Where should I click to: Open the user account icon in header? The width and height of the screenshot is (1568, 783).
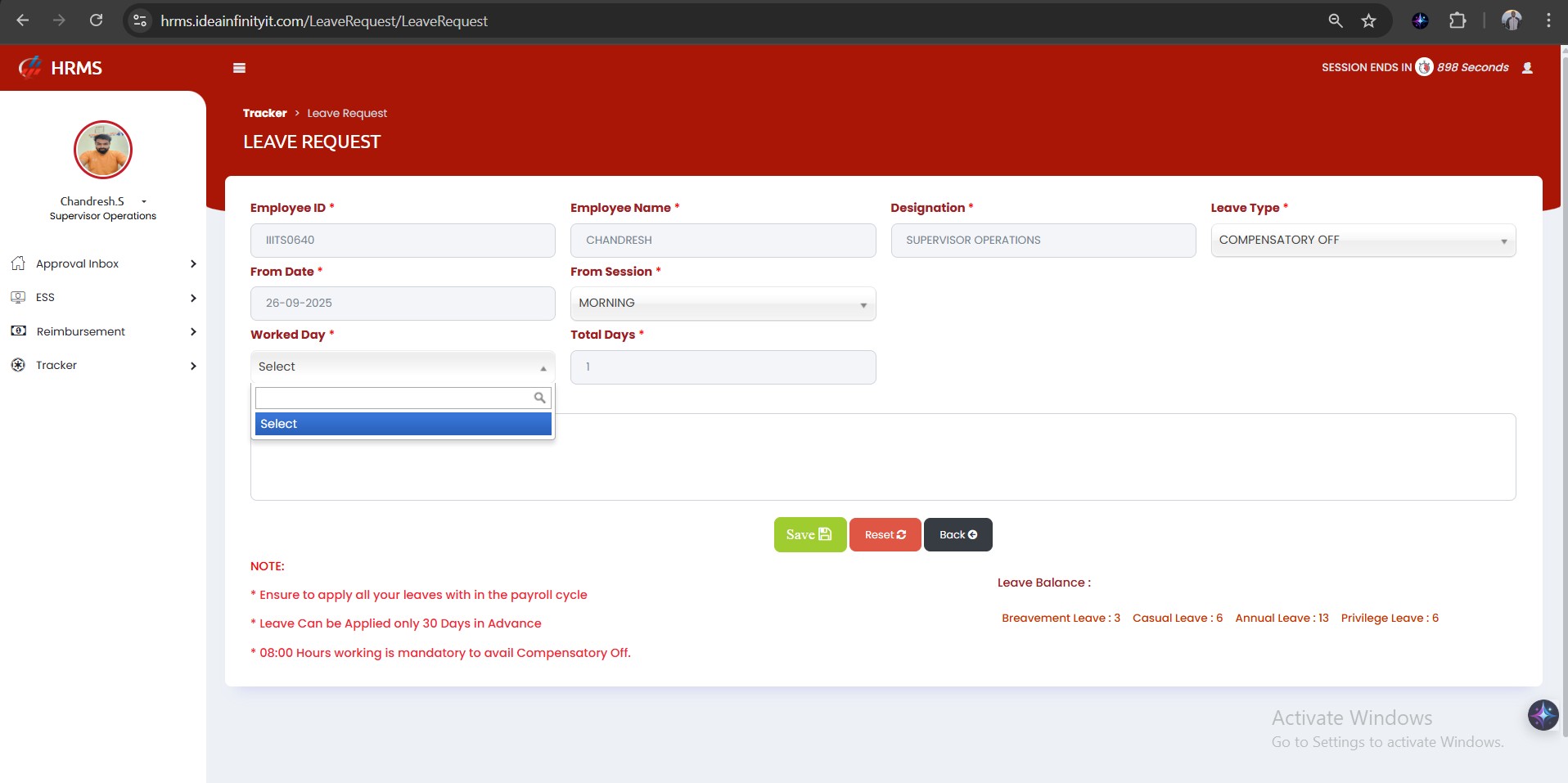tap(1527, 68)
